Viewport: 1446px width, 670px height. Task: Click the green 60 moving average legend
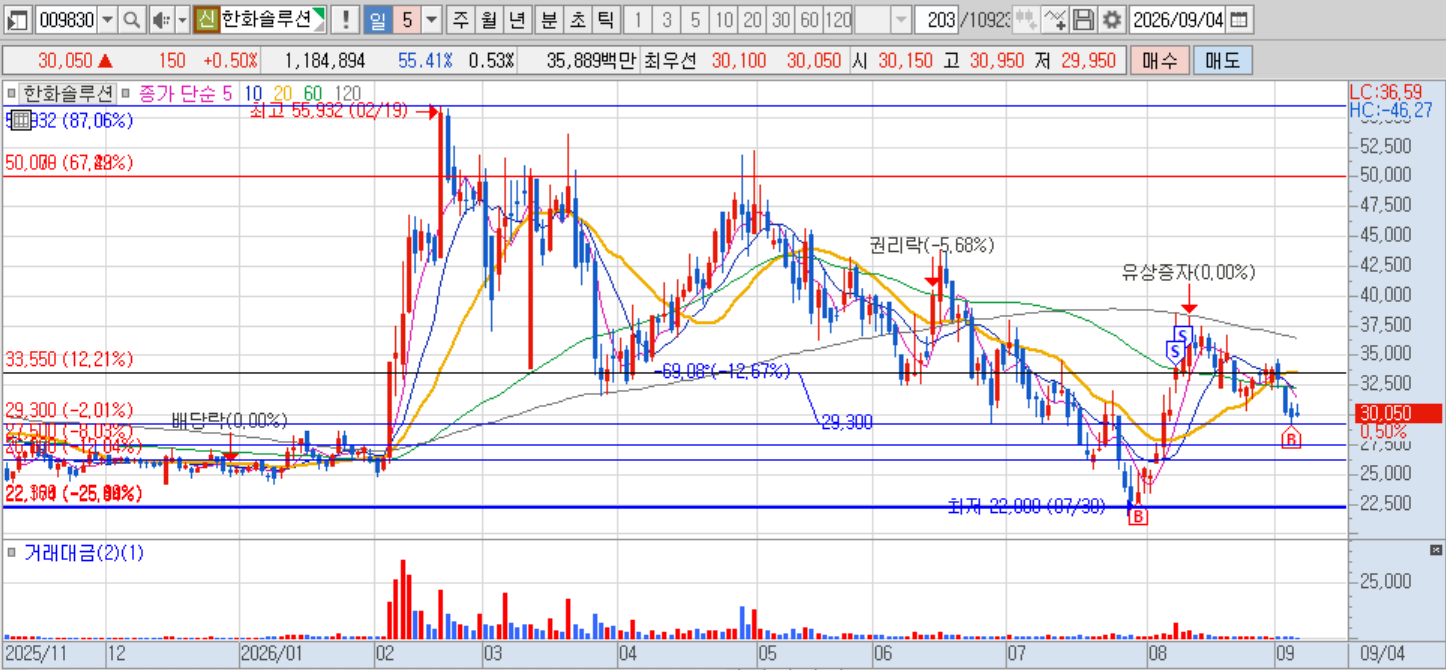coord(313,93)
